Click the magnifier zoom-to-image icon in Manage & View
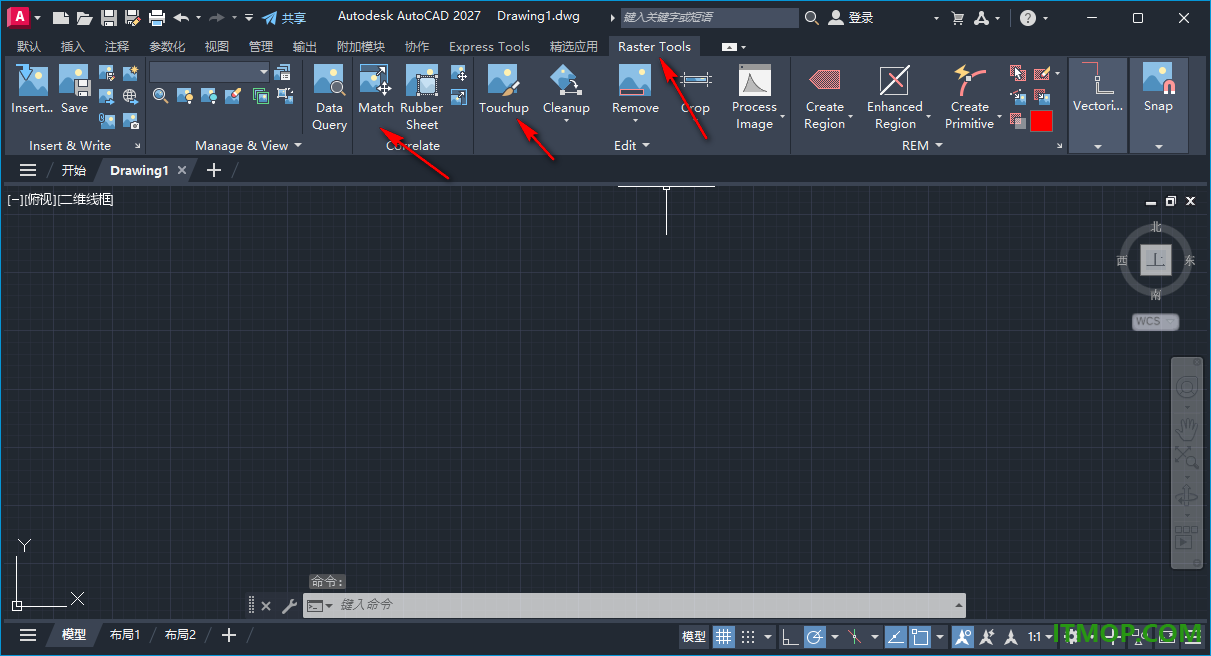The width and height of the screenshot is (1211, 656). coord(160,96)
